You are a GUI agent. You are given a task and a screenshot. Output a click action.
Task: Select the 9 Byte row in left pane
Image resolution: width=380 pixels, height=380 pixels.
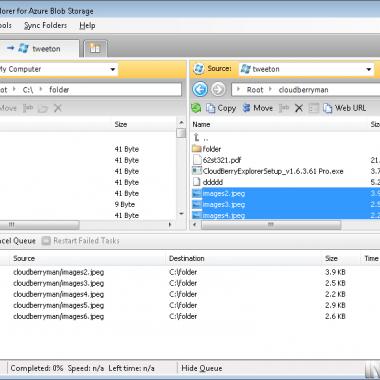click(x=87, y=204)
